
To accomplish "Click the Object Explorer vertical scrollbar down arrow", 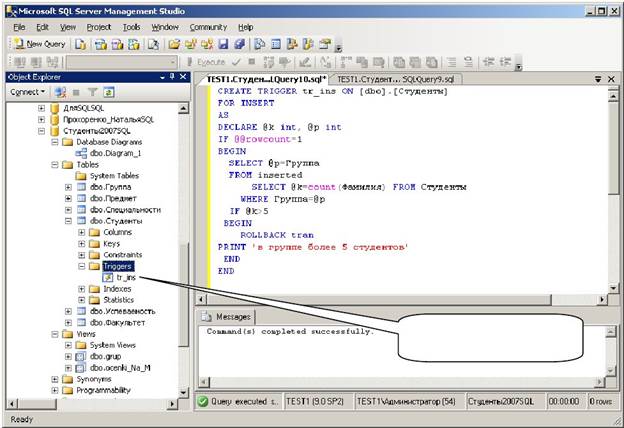I will [x=183, y=392].
